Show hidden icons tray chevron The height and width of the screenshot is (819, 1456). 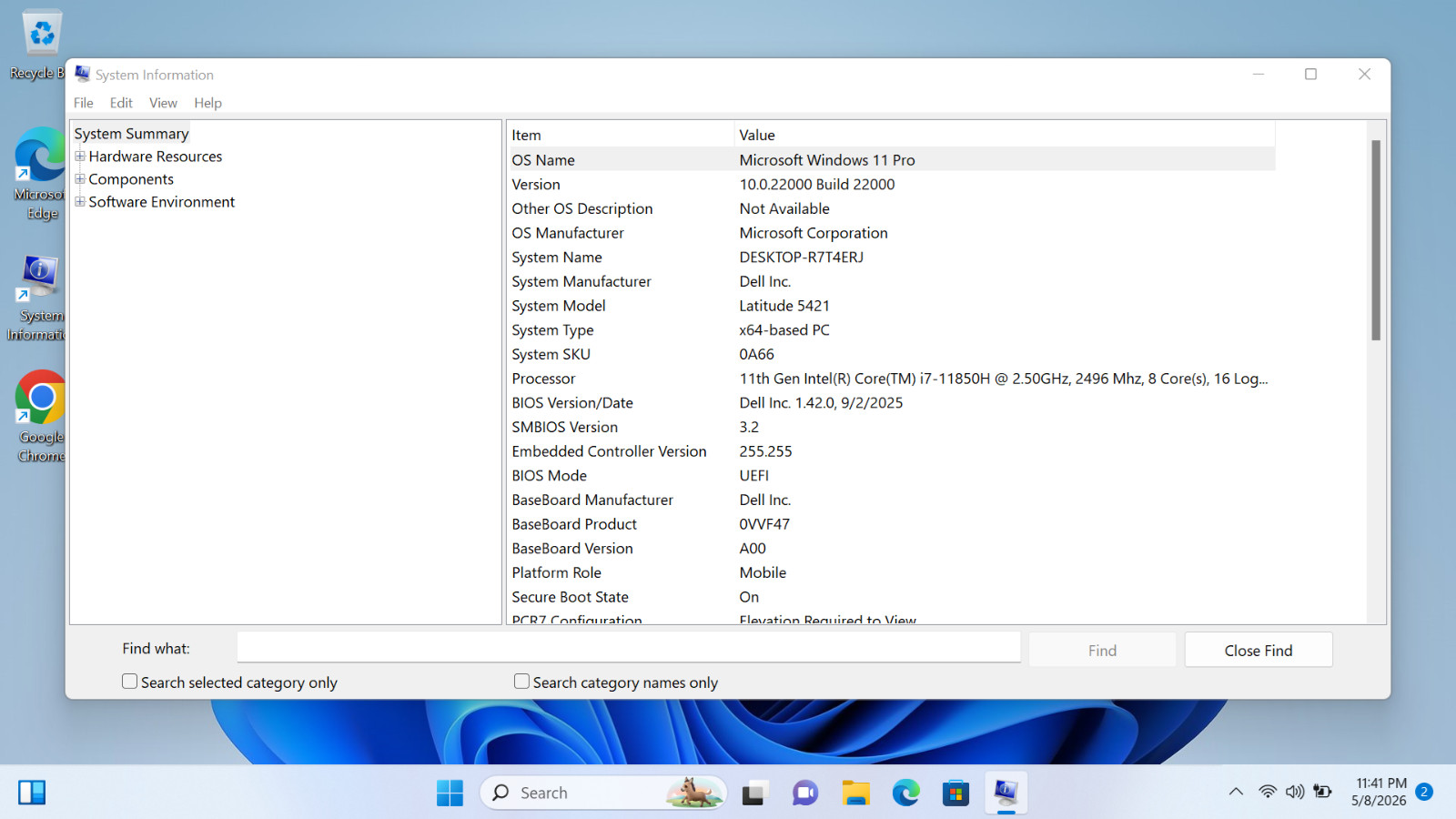tap(1236, 792)
